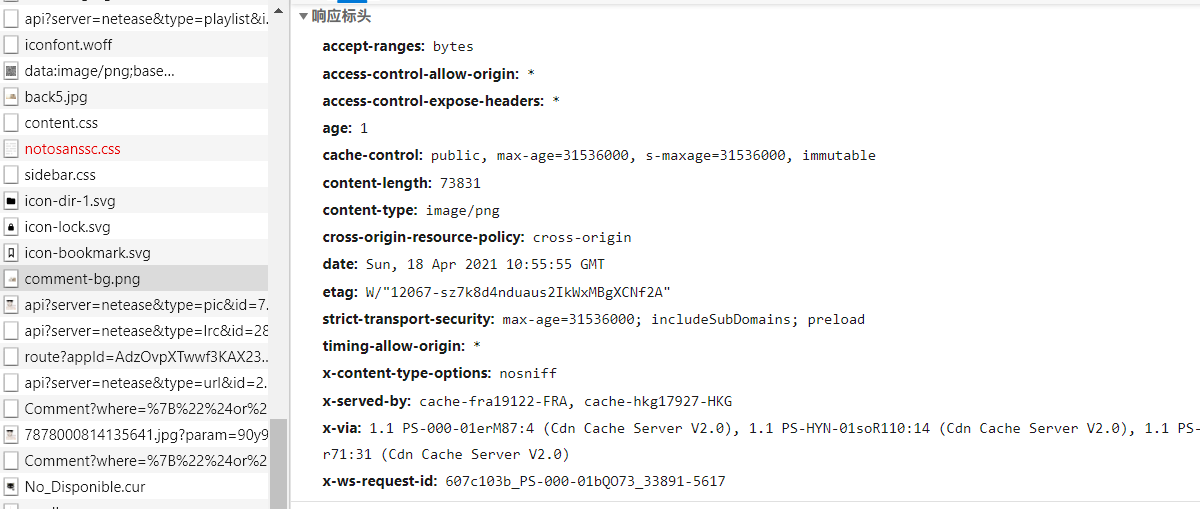Click the No_Disponible.cur cursor file icon
The image size is (1200, 509).
click(11, 487)
